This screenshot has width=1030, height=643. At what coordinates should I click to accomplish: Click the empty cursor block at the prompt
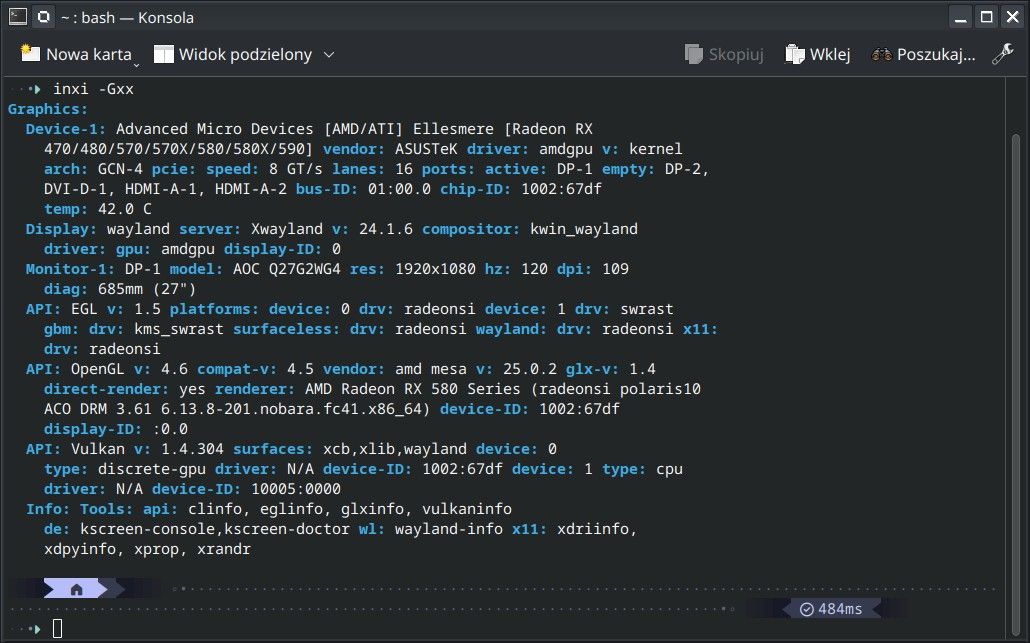tap(58, 629)
